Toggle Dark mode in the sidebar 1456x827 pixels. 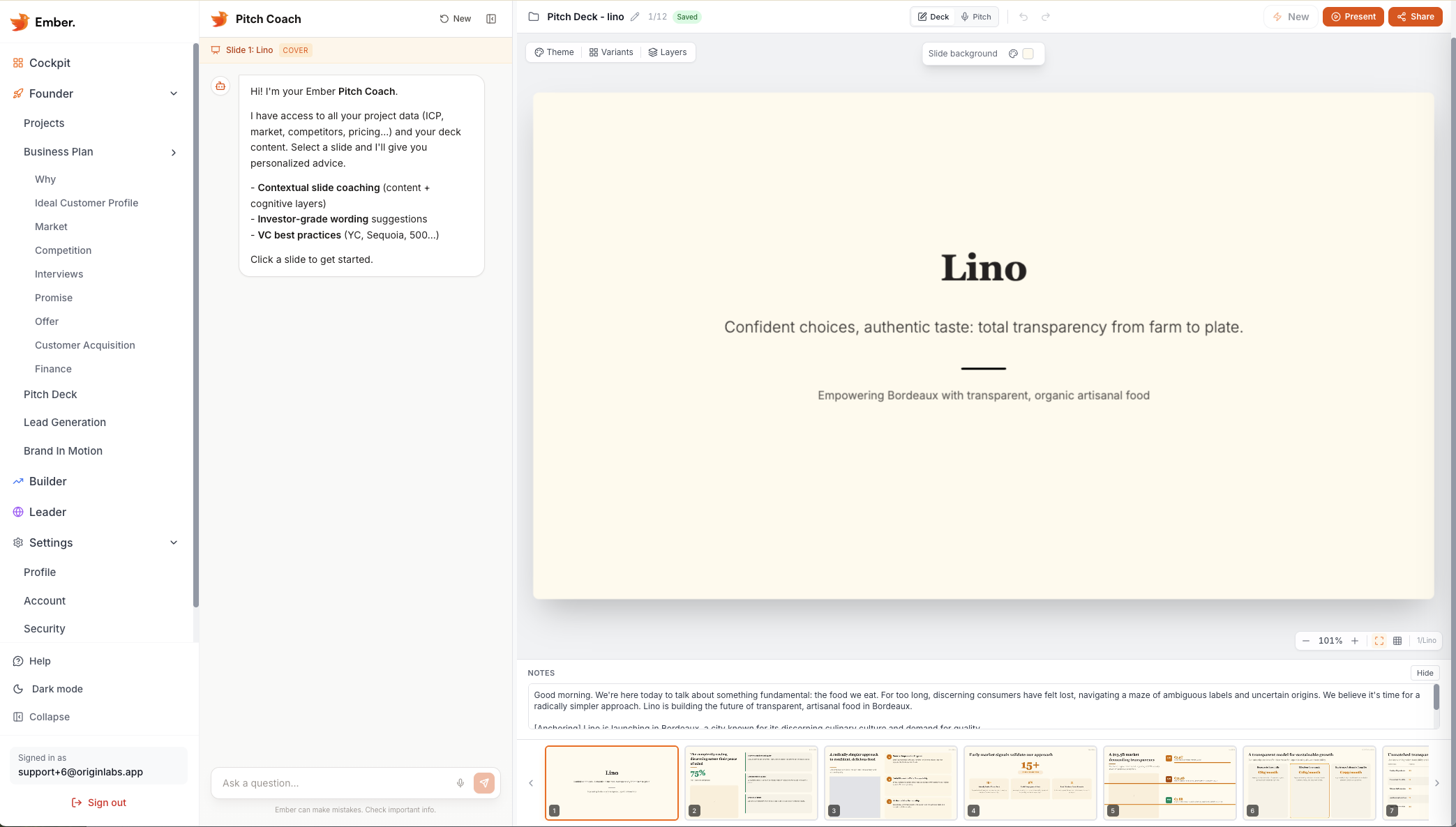click(56, 689)
